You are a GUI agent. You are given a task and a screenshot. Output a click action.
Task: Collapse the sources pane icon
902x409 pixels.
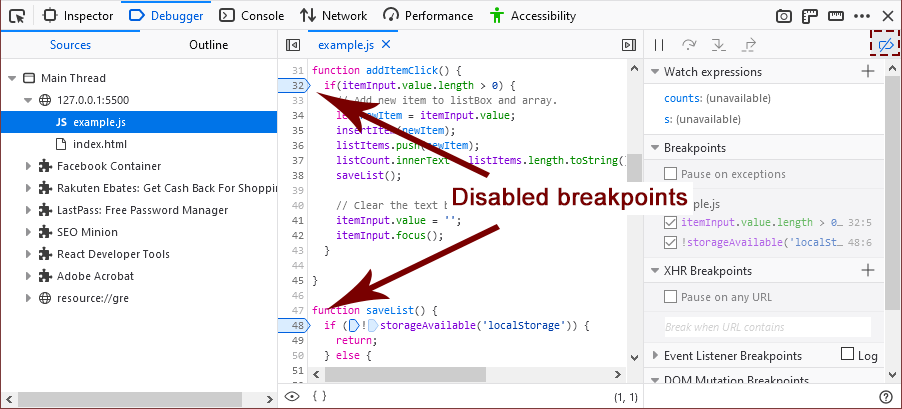293,45
